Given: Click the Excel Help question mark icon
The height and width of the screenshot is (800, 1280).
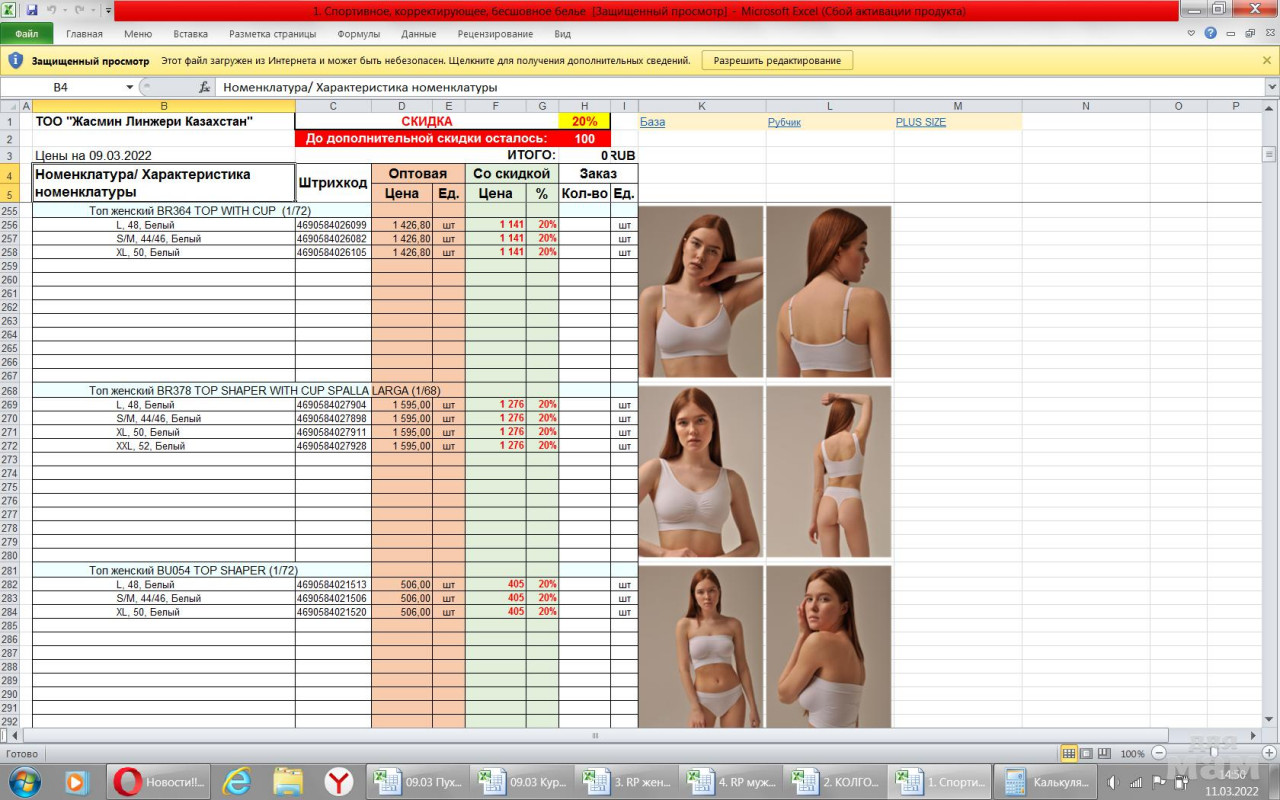Looking at the screenshot, I should pyautogui.click(x=1211, y=33).
